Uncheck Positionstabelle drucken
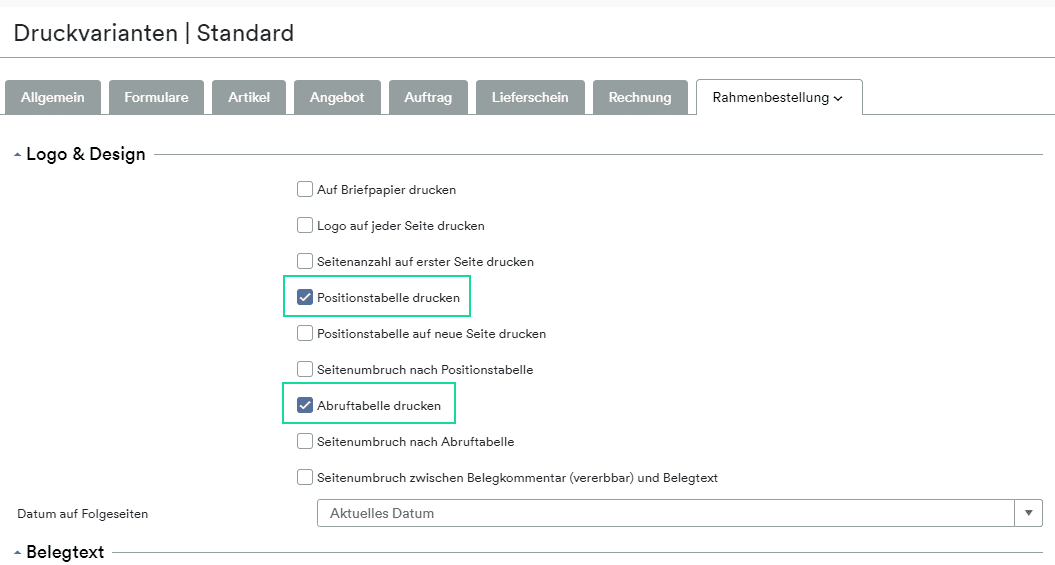Image resolution: width=1055 pixels, height=565 pixels. (x=305, y=297)
